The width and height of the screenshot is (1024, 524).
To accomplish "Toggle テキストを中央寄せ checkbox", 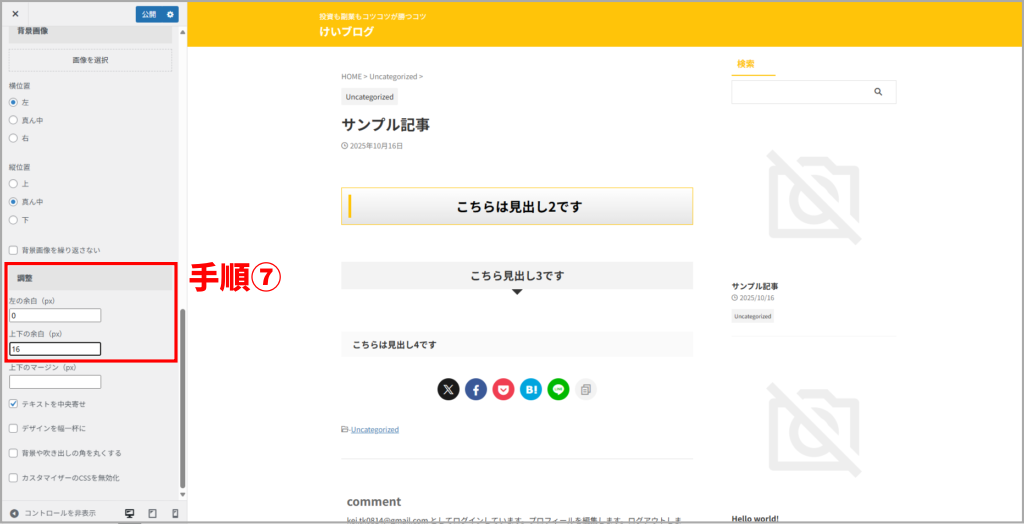I will coord(13,404).
